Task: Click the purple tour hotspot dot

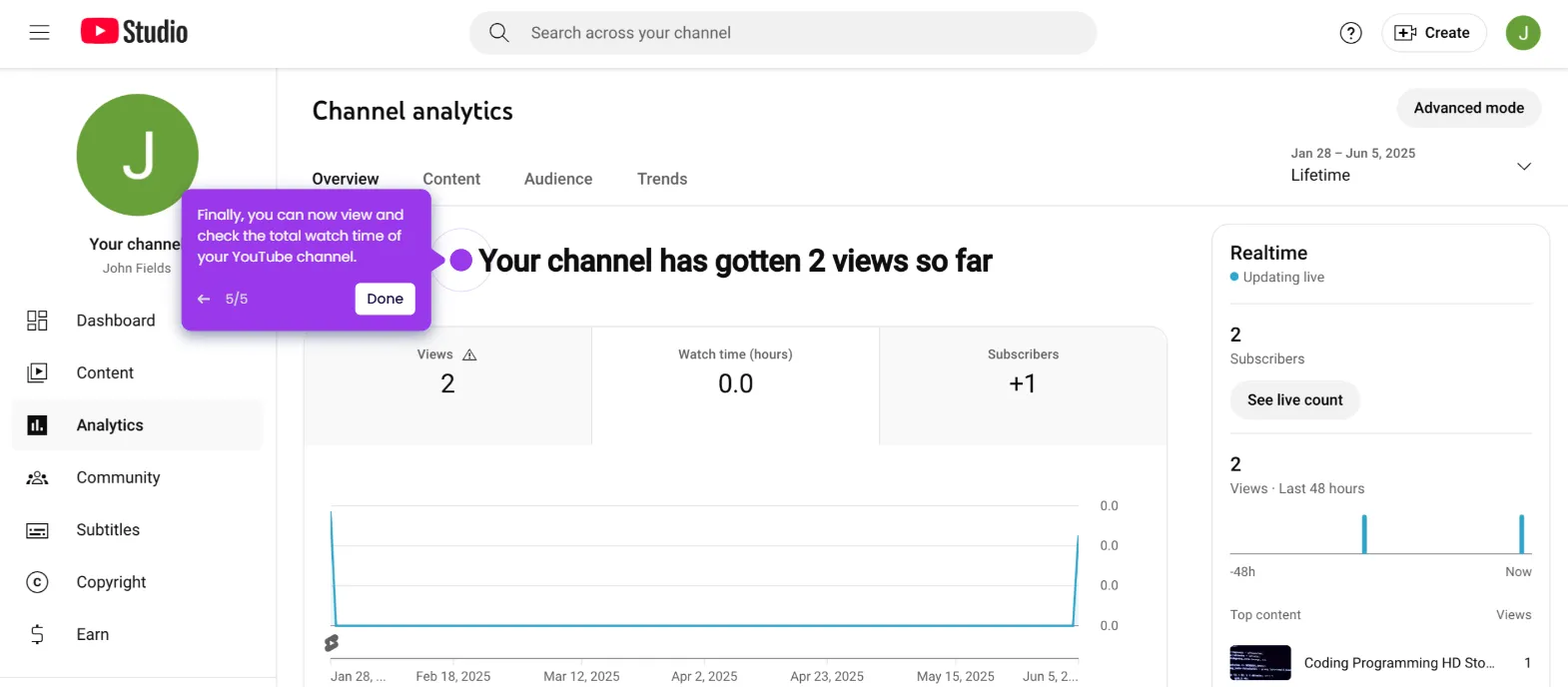Action: [x=460, y=261]
